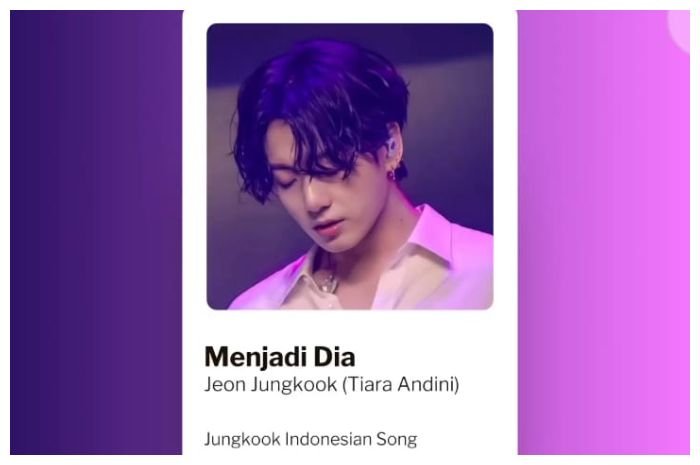Click the bright pink panel beside the card

(604, 232)
